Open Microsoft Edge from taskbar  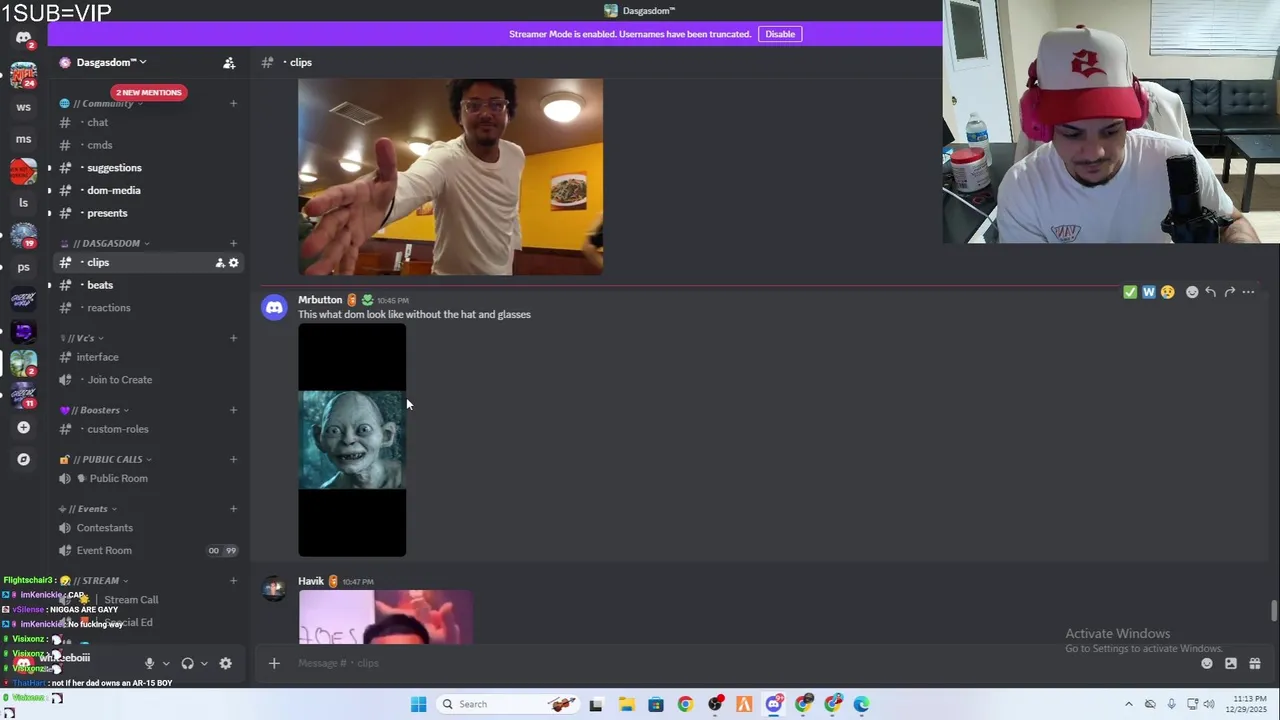tap(862, 704)
